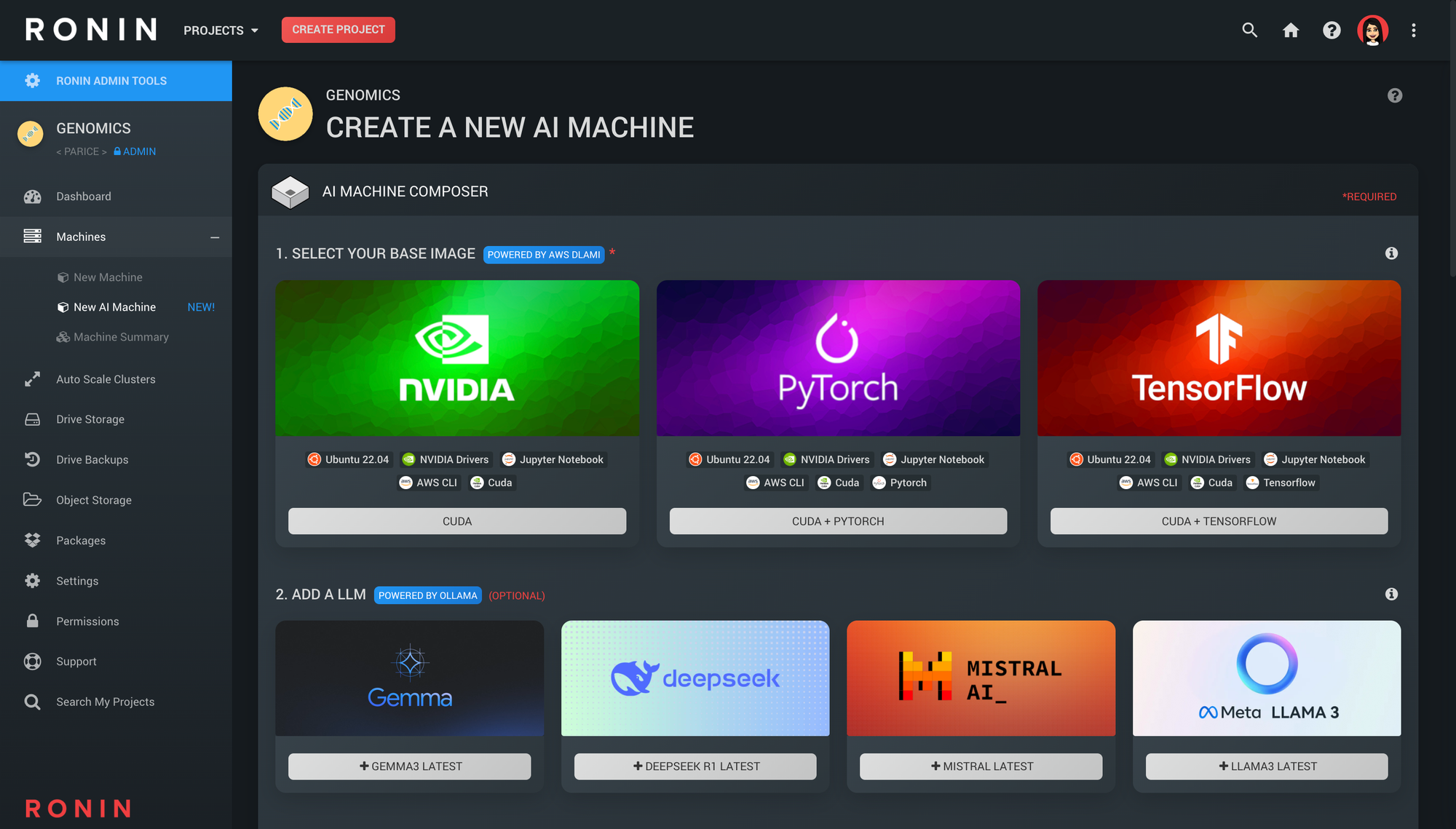Click the user avatar picture
The width and height of the screenshot is (1456, 829).
(1373, 31)
